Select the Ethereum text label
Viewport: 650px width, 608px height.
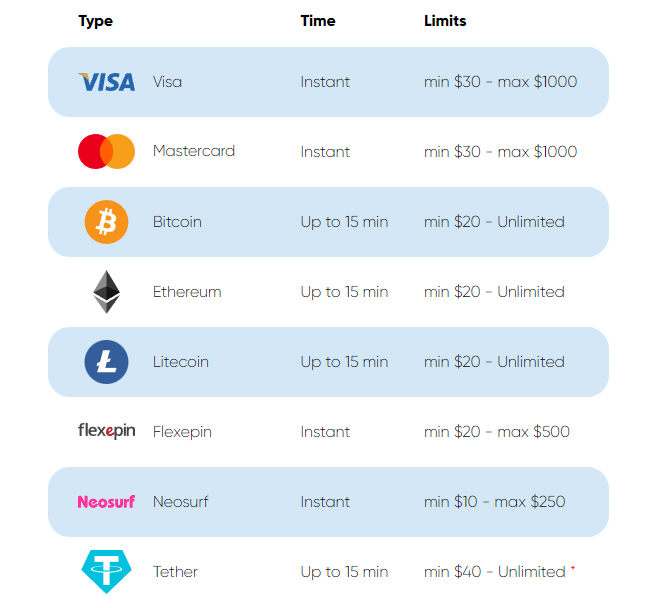click(x=187, y=292)
